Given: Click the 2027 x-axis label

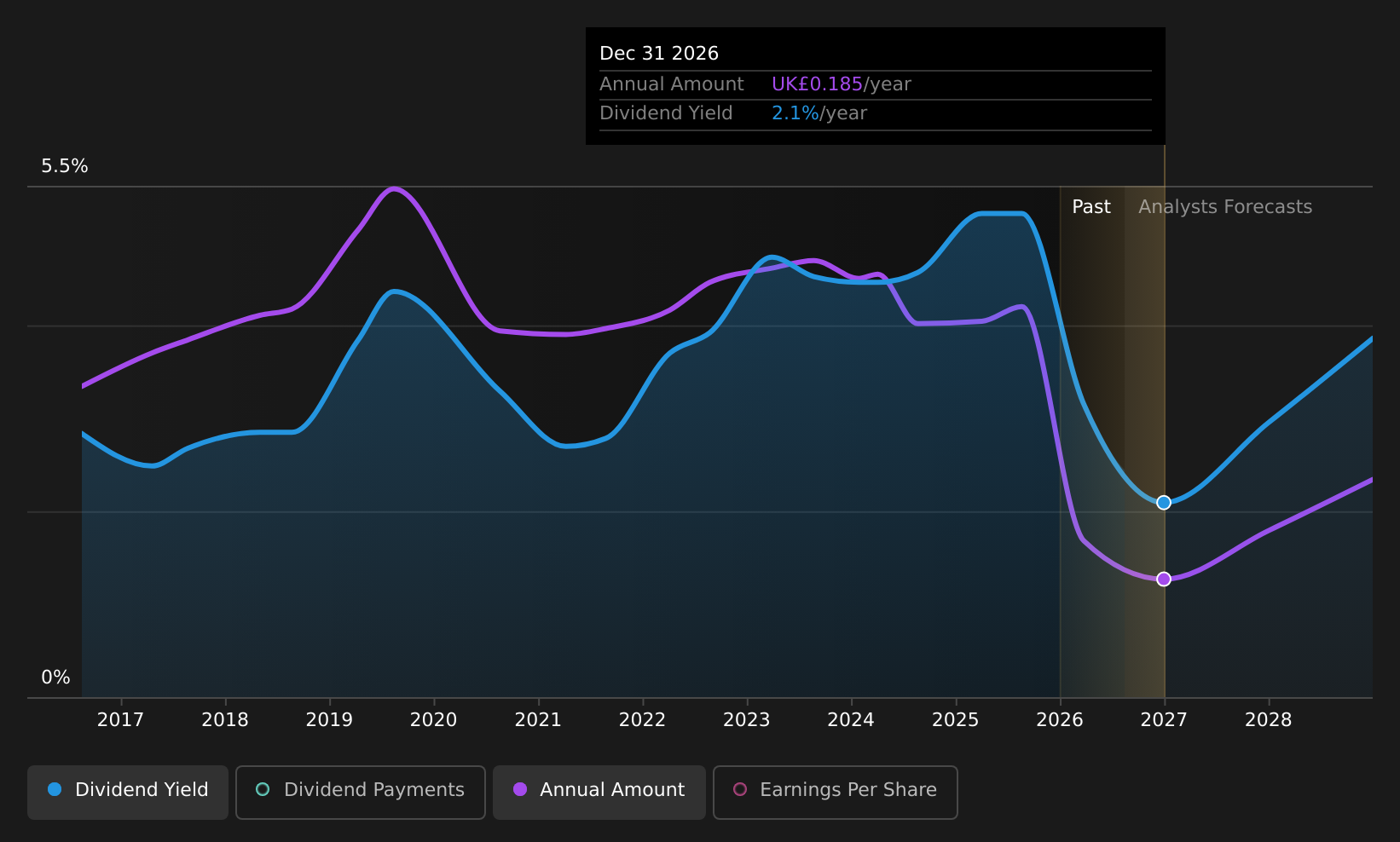Looking at the screenshot, I should point(1164,720).
